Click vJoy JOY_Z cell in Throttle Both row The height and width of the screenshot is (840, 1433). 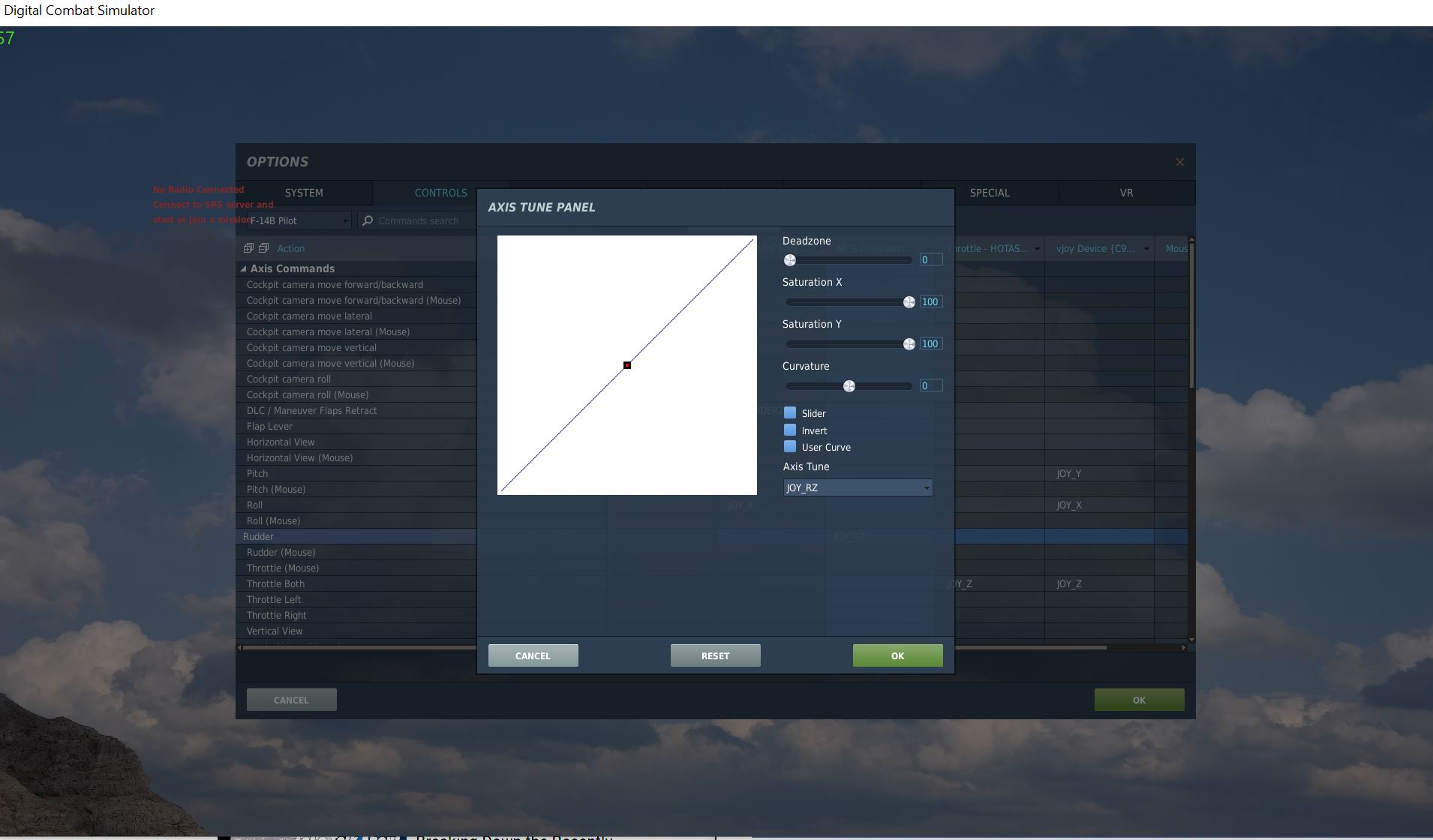pyautogui.click(x=1099, y=583)
